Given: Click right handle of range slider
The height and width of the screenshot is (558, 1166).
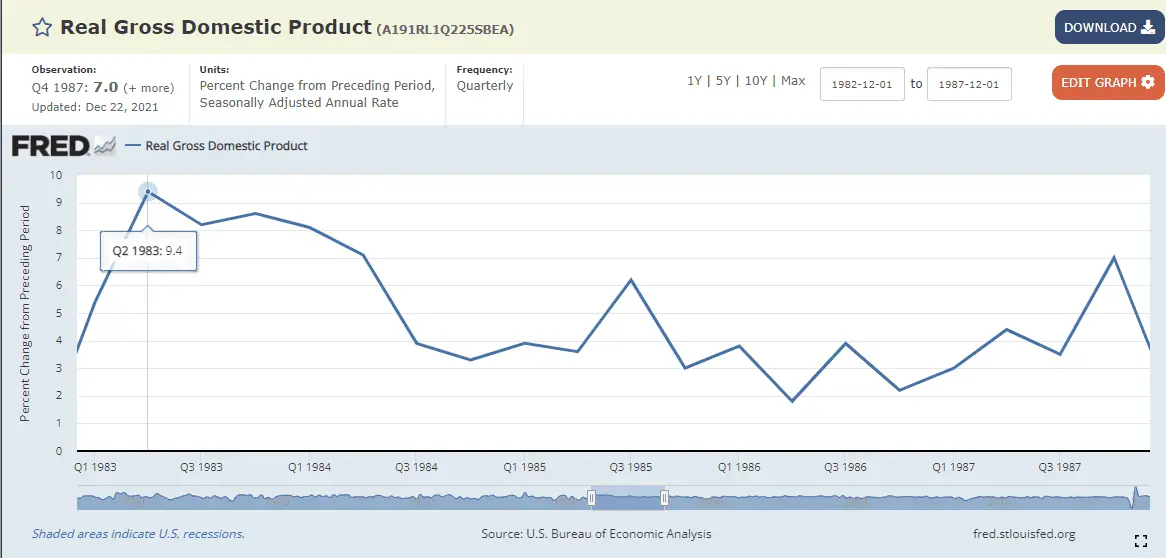Looking at the screenshot, I should pos(664,498).
